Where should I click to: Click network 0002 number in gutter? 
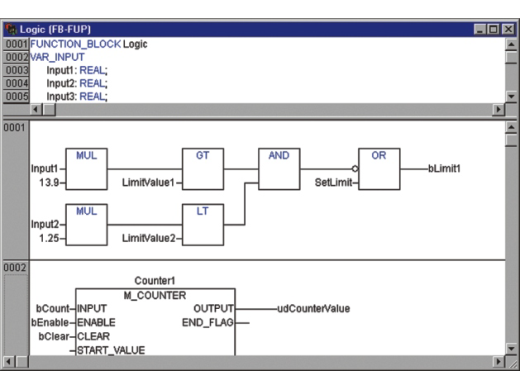tap(14, 268)
